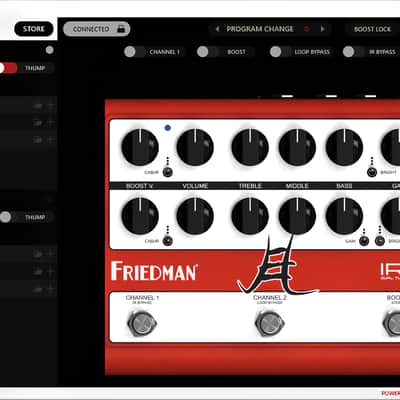
Task: Click the upper-row TREBLE knob
Action: (x=250, y=147)
